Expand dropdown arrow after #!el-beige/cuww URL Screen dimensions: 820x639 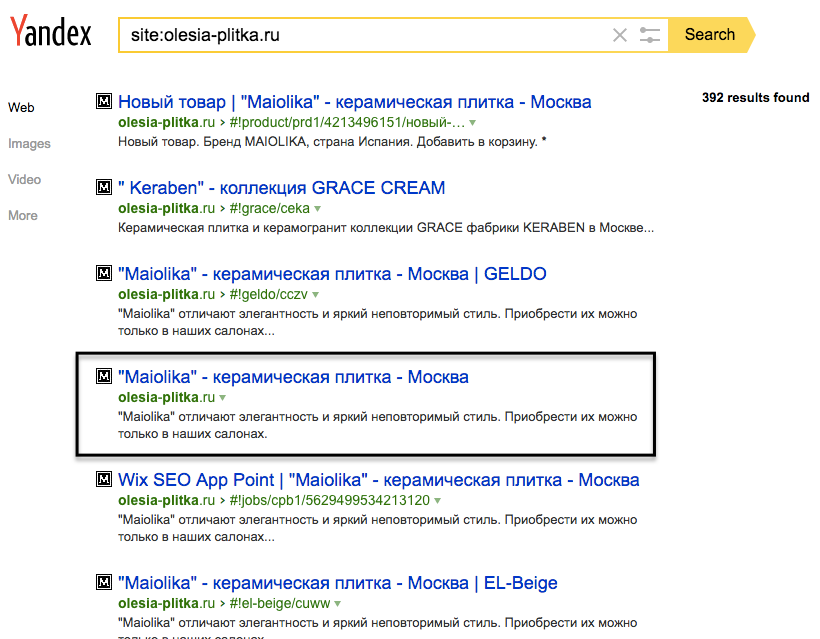click(x=338, y=604)
